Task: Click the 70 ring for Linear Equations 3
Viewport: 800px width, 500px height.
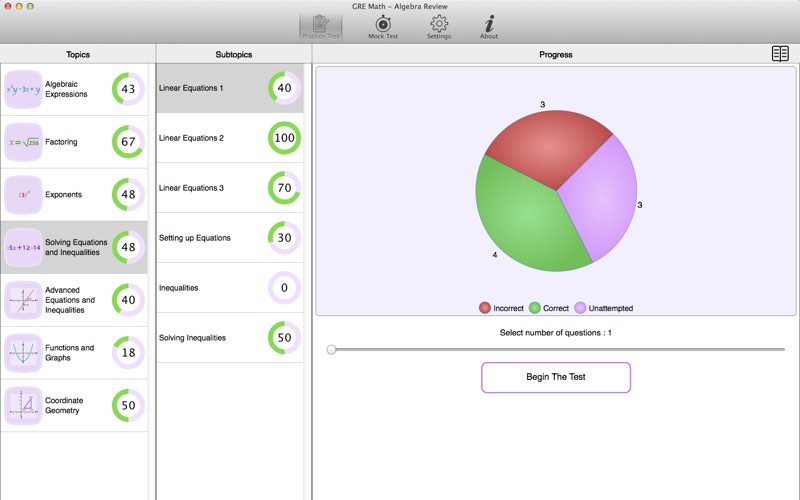Action: point(284,188)
